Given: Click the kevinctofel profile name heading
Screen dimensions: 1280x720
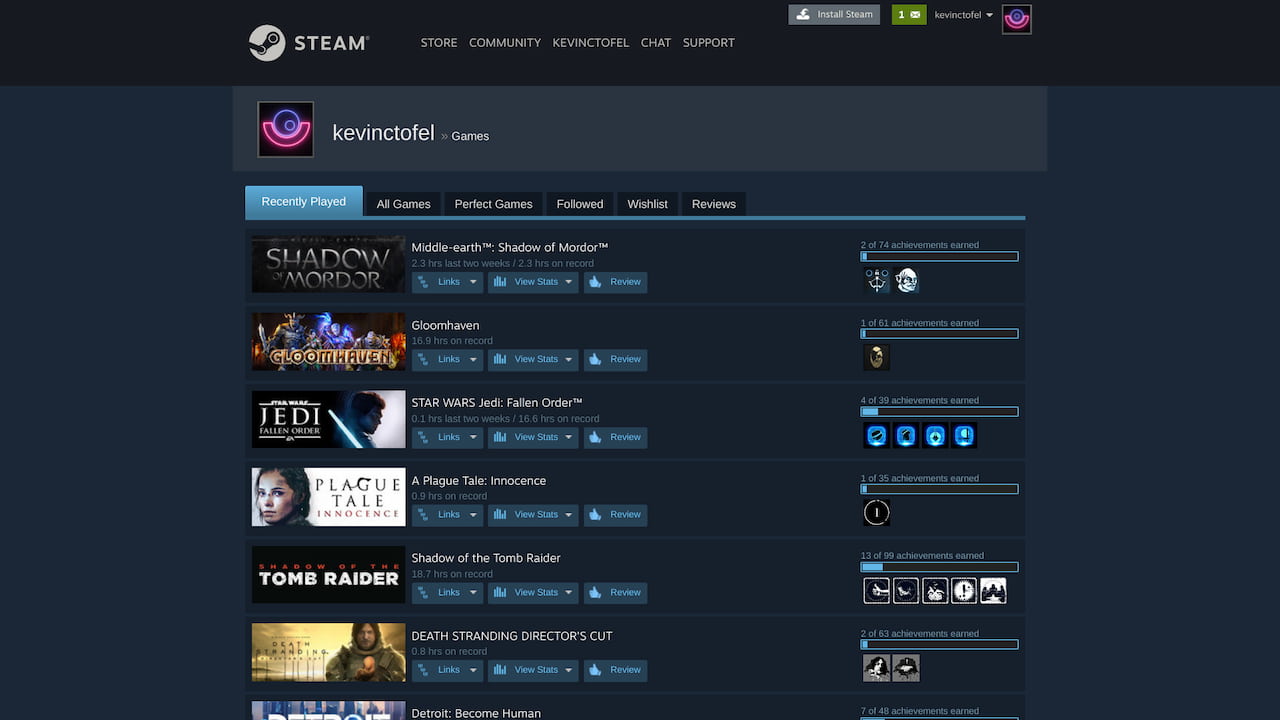Looking at the screenshot, I should click(383, 133).
